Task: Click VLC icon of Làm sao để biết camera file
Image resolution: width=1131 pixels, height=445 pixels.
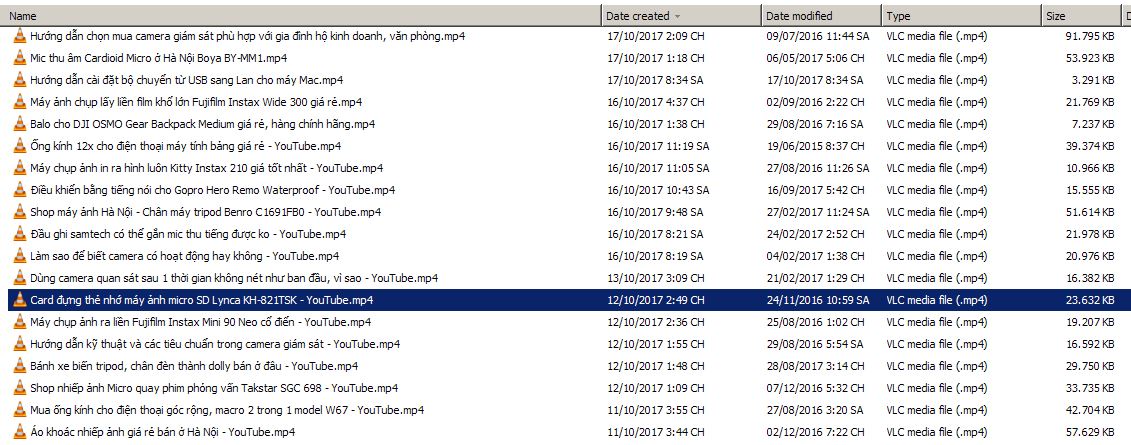Action: coord(19,256)
